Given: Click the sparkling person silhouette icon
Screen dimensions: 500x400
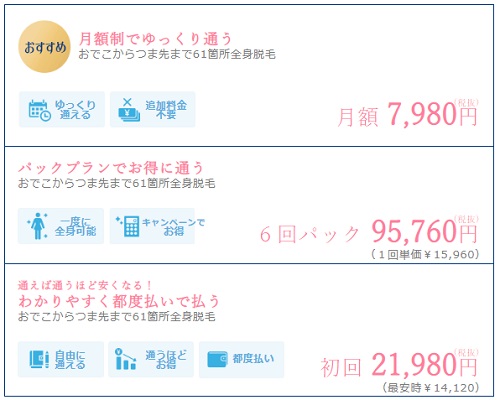Looking at the screenshot, I should 37,226.
